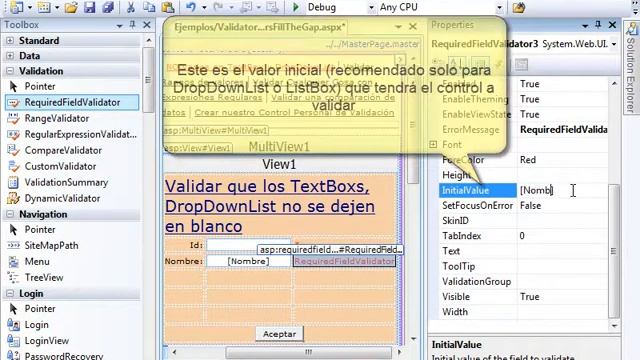The image size is (640, 360).
Task: Click the find in files icon at toolbar right
Action: 519,7
